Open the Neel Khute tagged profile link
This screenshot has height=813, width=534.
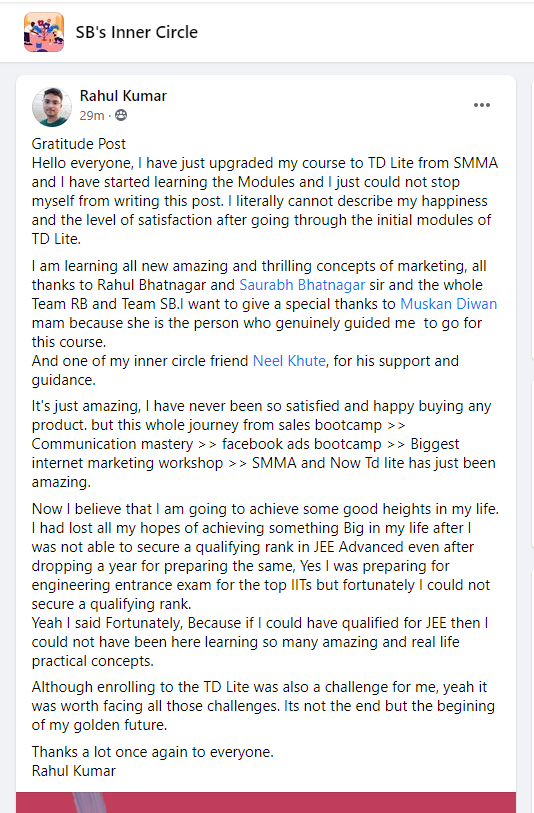(289, 361)
